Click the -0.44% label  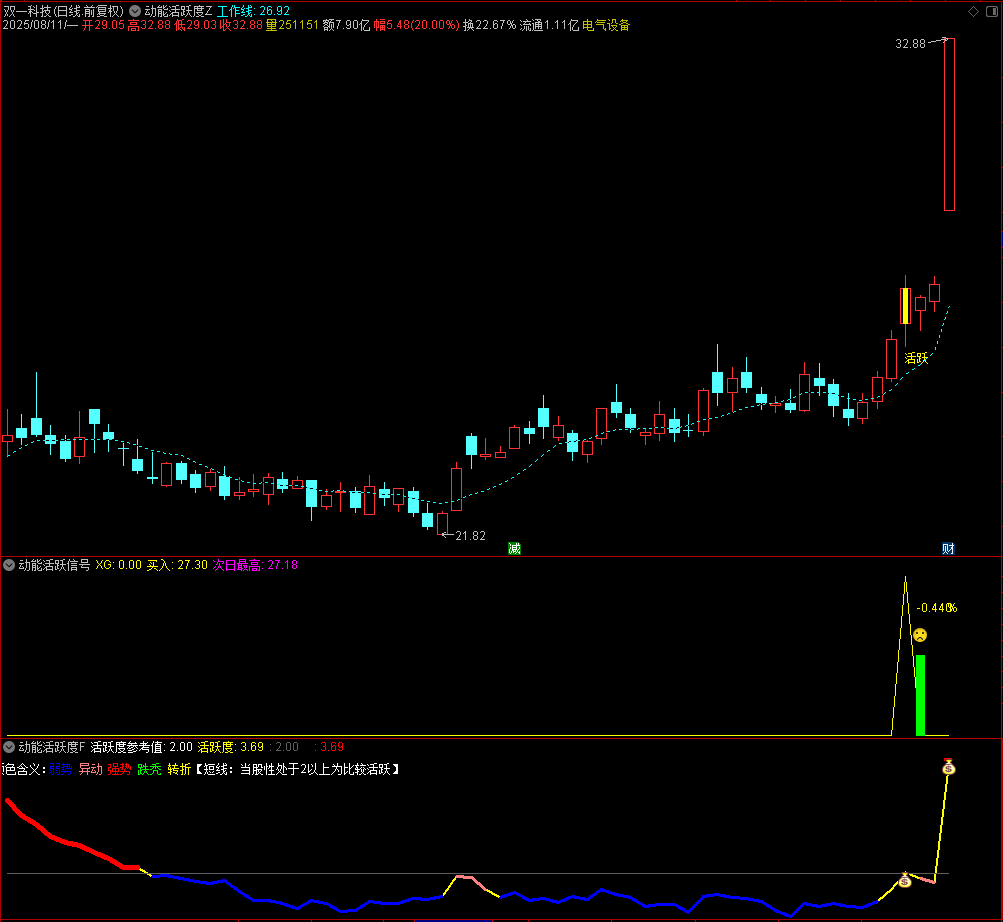click(936, 608)
